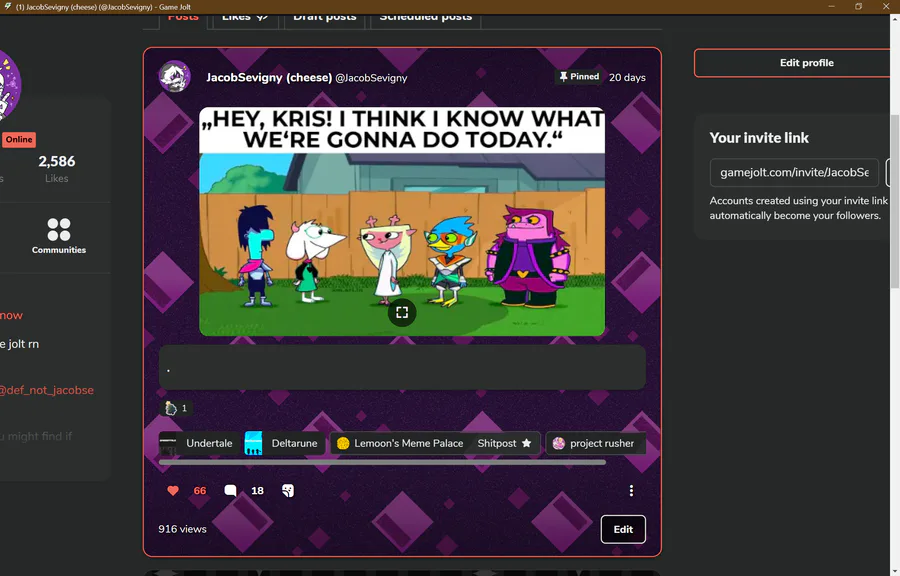Click the sticker reaction with count 1
Viewport: 900px width, 576px height.
click(176, 408)
